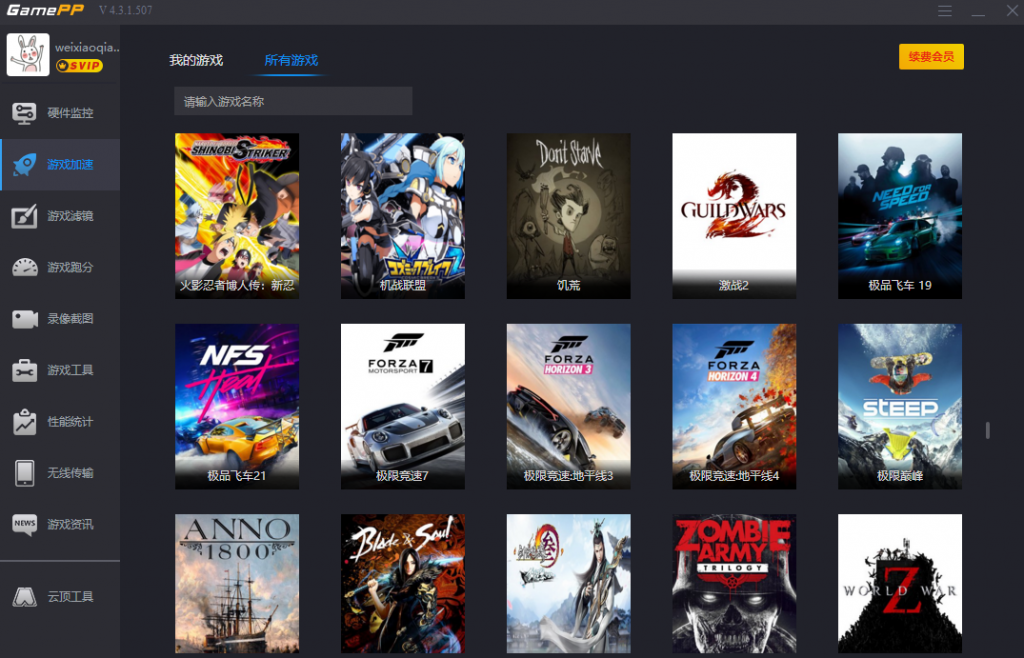1024x658 pixels.
Task: Click the 游戏资讯 menu label
Action: 70,524
